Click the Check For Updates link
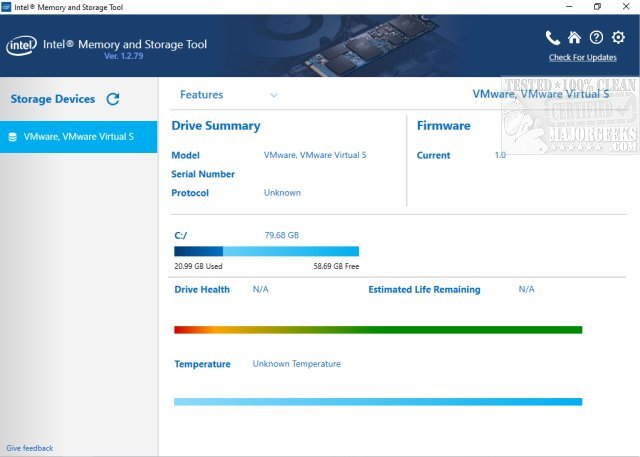 583,57
